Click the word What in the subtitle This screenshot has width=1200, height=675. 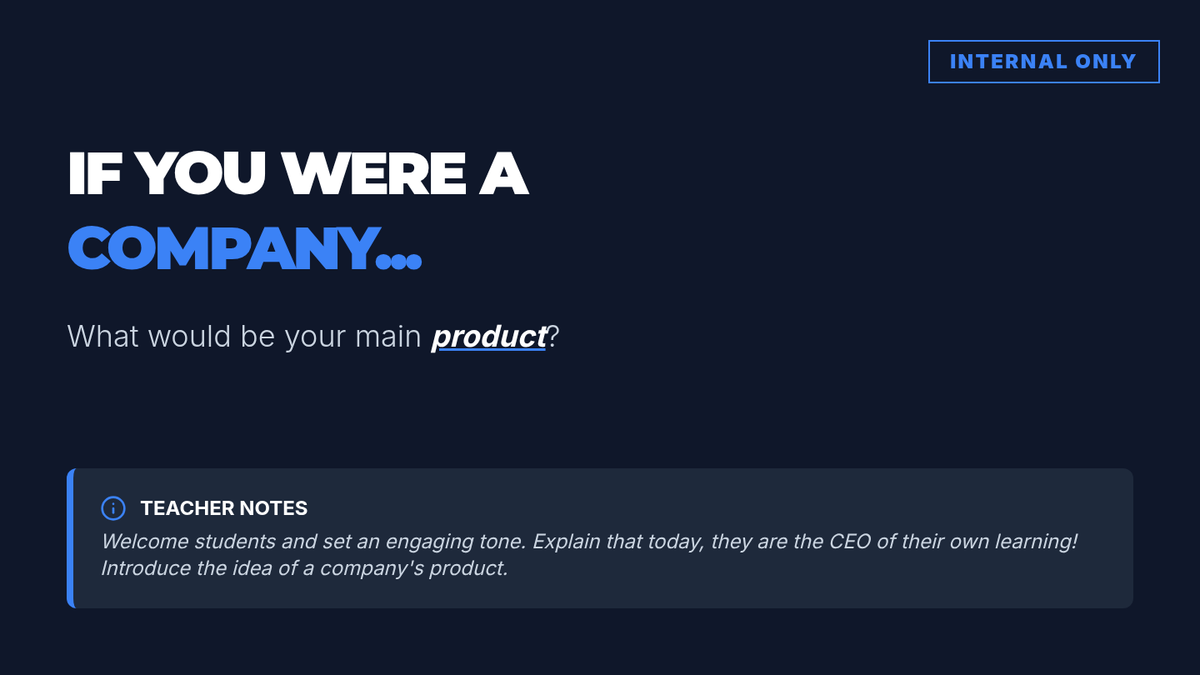(x=104, y=337)
